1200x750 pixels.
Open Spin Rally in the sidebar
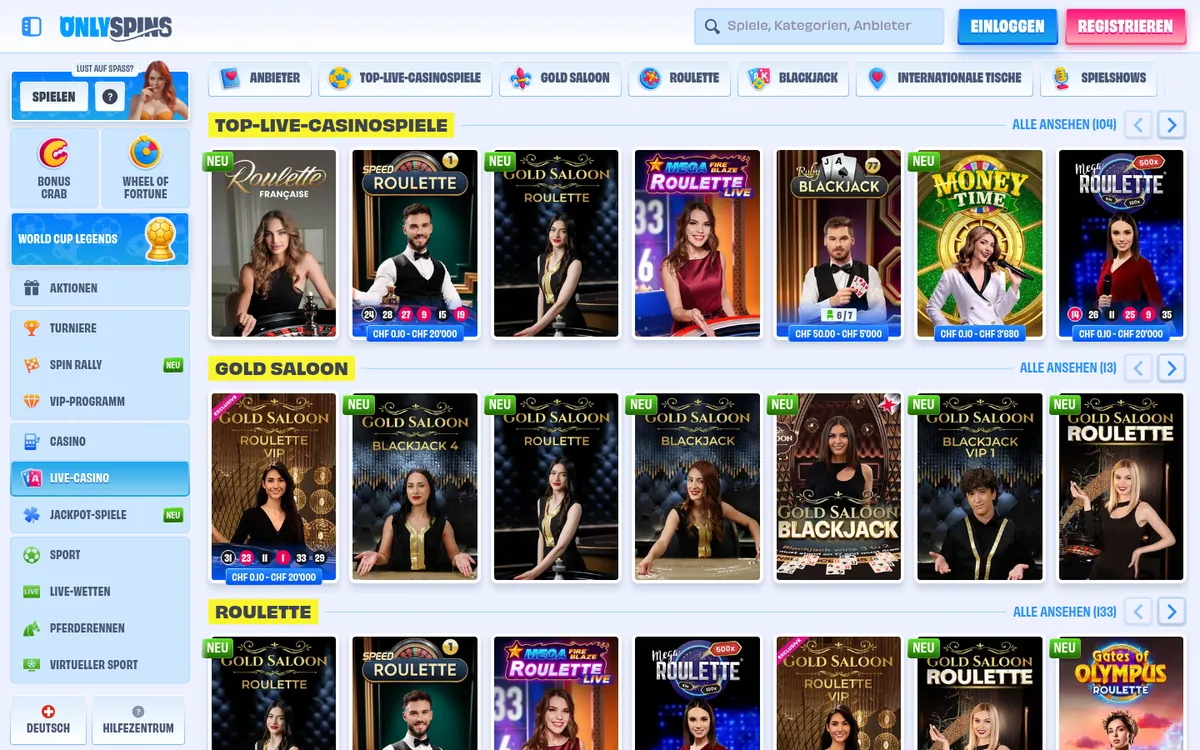tap(100, 365)
